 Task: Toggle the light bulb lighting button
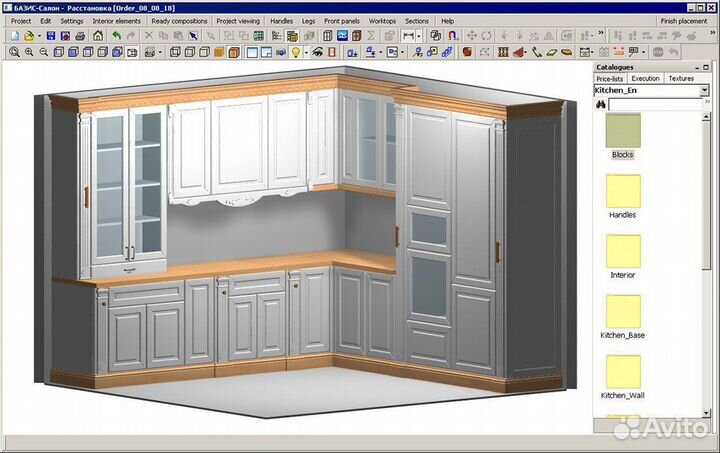[295, 52]
